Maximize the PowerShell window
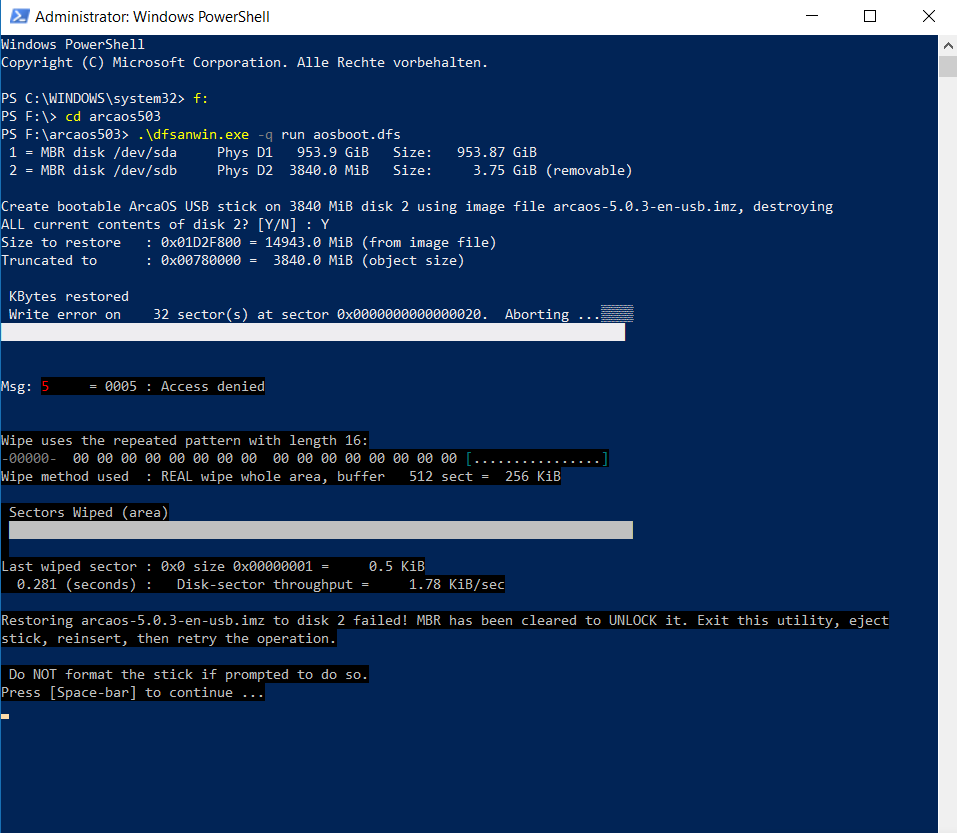The image size is (957, 833). pyautogui.click(x=870, y=16)
